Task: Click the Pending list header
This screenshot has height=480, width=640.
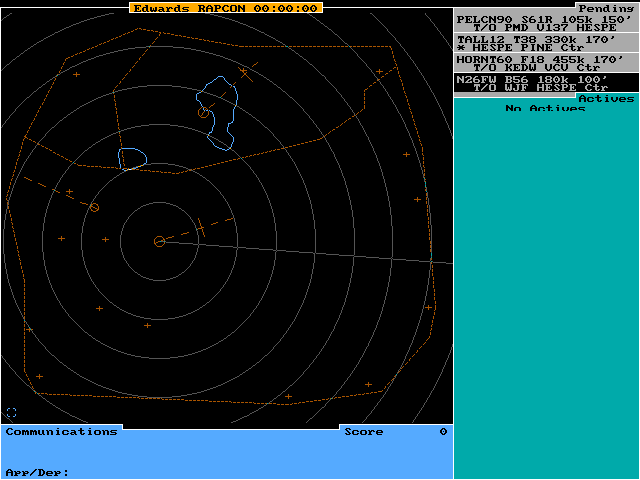Action: 606,8
